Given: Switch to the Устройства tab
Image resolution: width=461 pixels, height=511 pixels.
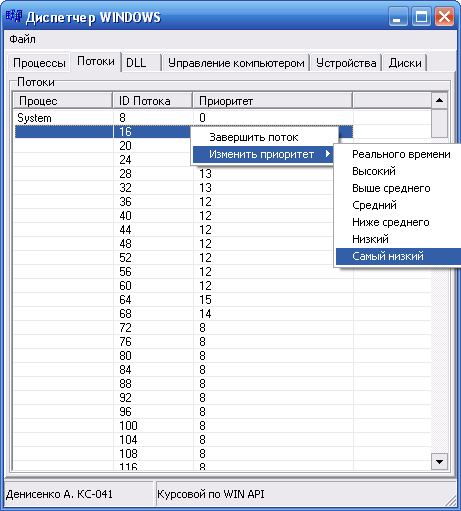Looking at the screenshot, I should tap(346, 63).
